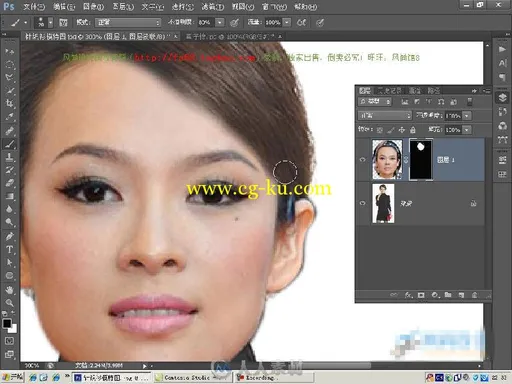Viewport: 512px width, 384px height.
Task: Open the 滤镜 (Filter) menu
Action: pyautogui.click(x=212, y=6)
